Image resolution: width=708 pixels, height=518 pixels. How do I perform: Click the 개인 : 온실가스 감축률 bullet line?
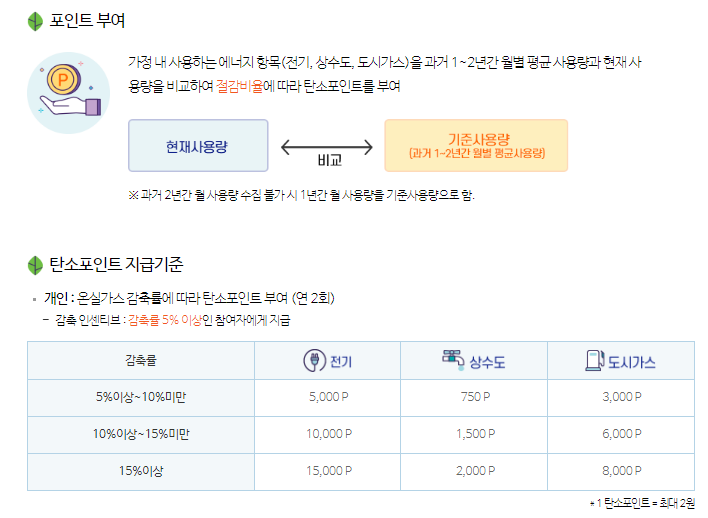[x=189, y=298]
